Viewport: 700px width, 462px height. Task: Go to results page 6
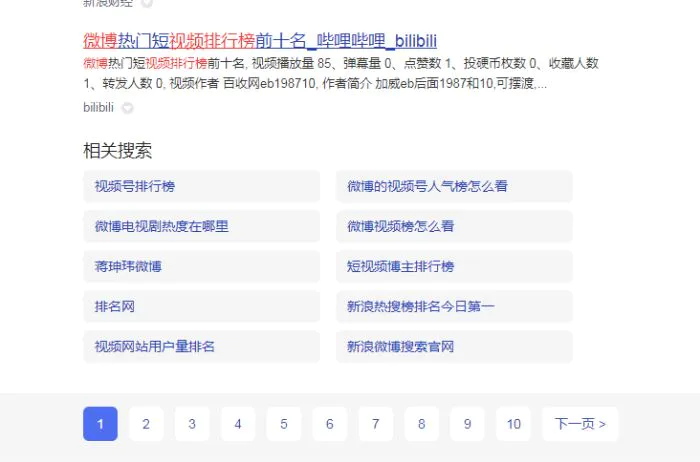330,424
